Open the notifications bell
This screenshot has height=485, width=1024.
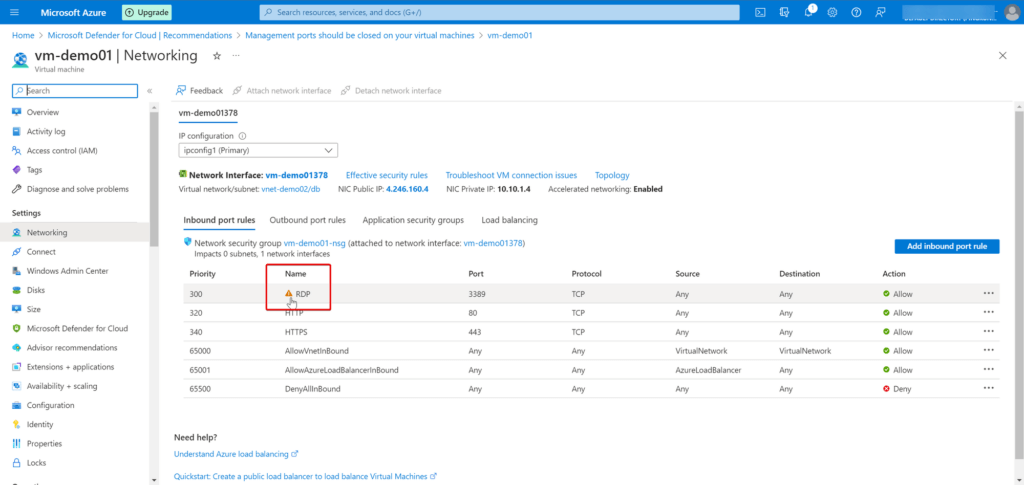pyautogui.click(x=808, y=12)
